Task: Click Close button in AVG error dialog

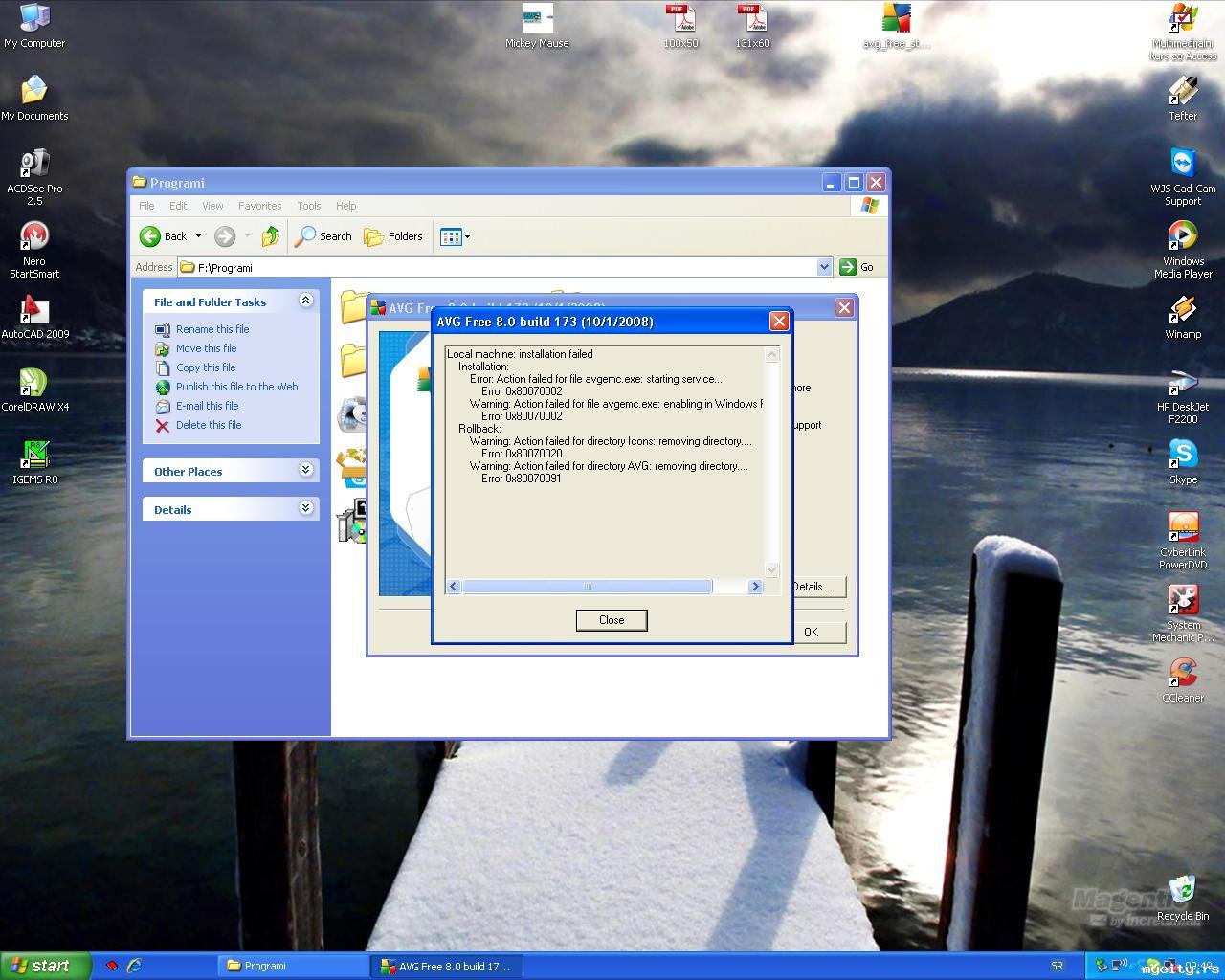Action: [x=612, y=620]
